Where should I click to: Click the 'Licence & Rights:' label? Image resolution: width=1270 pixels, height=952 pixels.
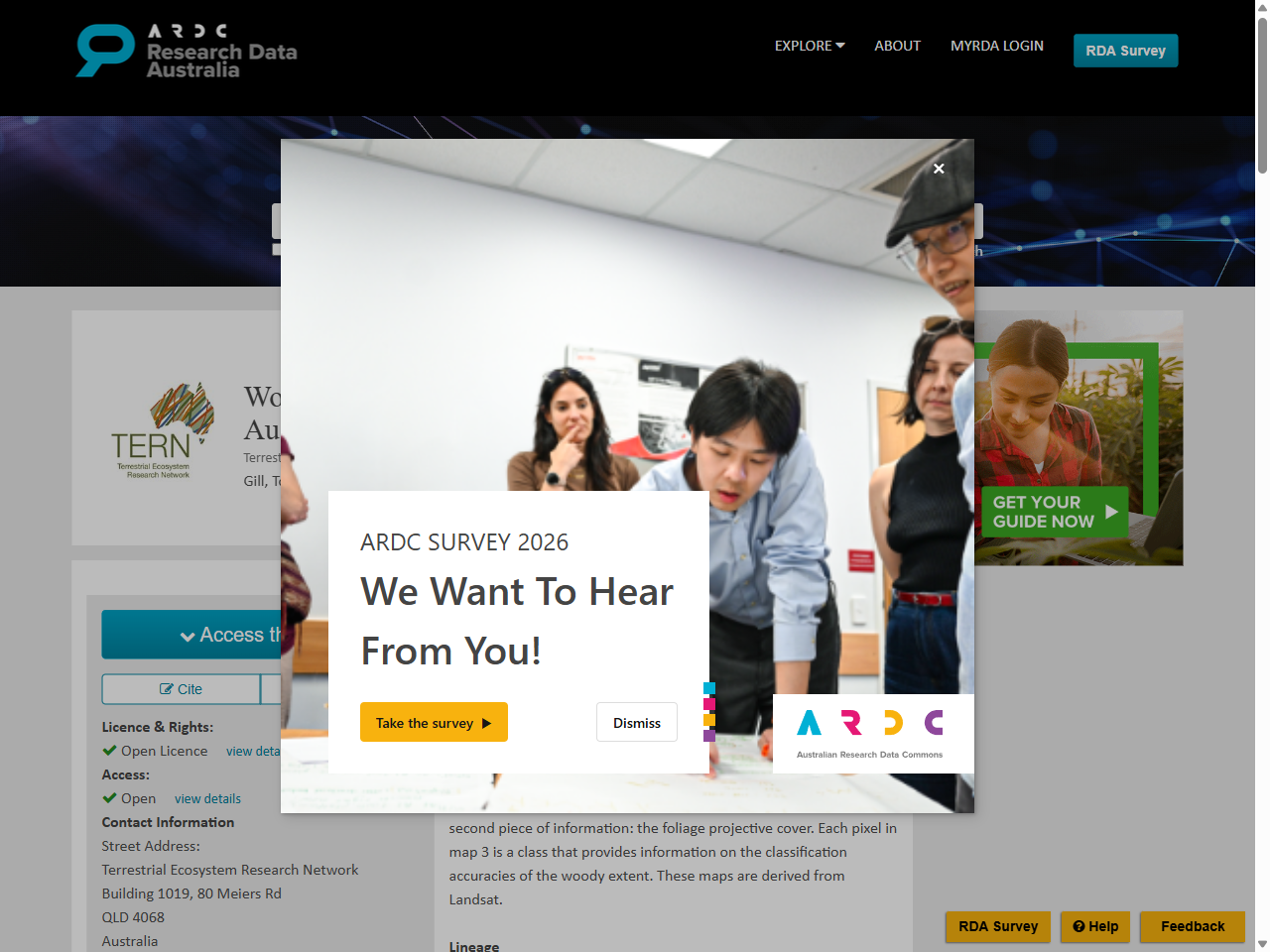pos(158,727)
